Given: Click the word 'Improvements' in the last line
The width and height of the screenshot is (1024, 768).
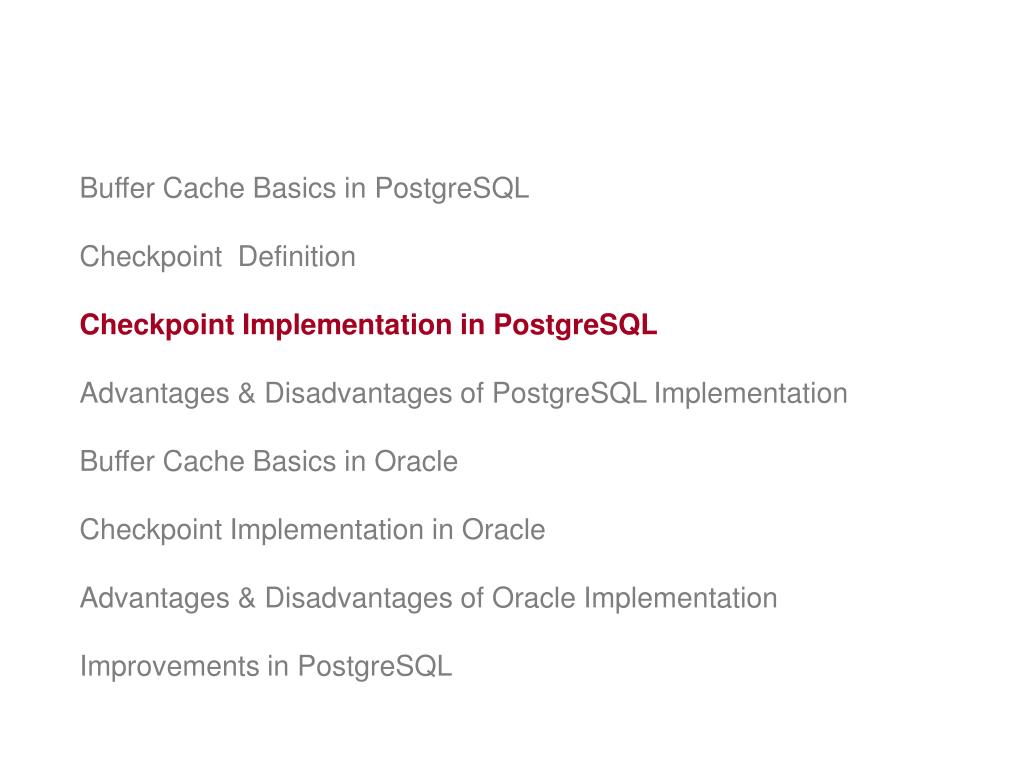Looking at the screenshot, I should (170, 667).
